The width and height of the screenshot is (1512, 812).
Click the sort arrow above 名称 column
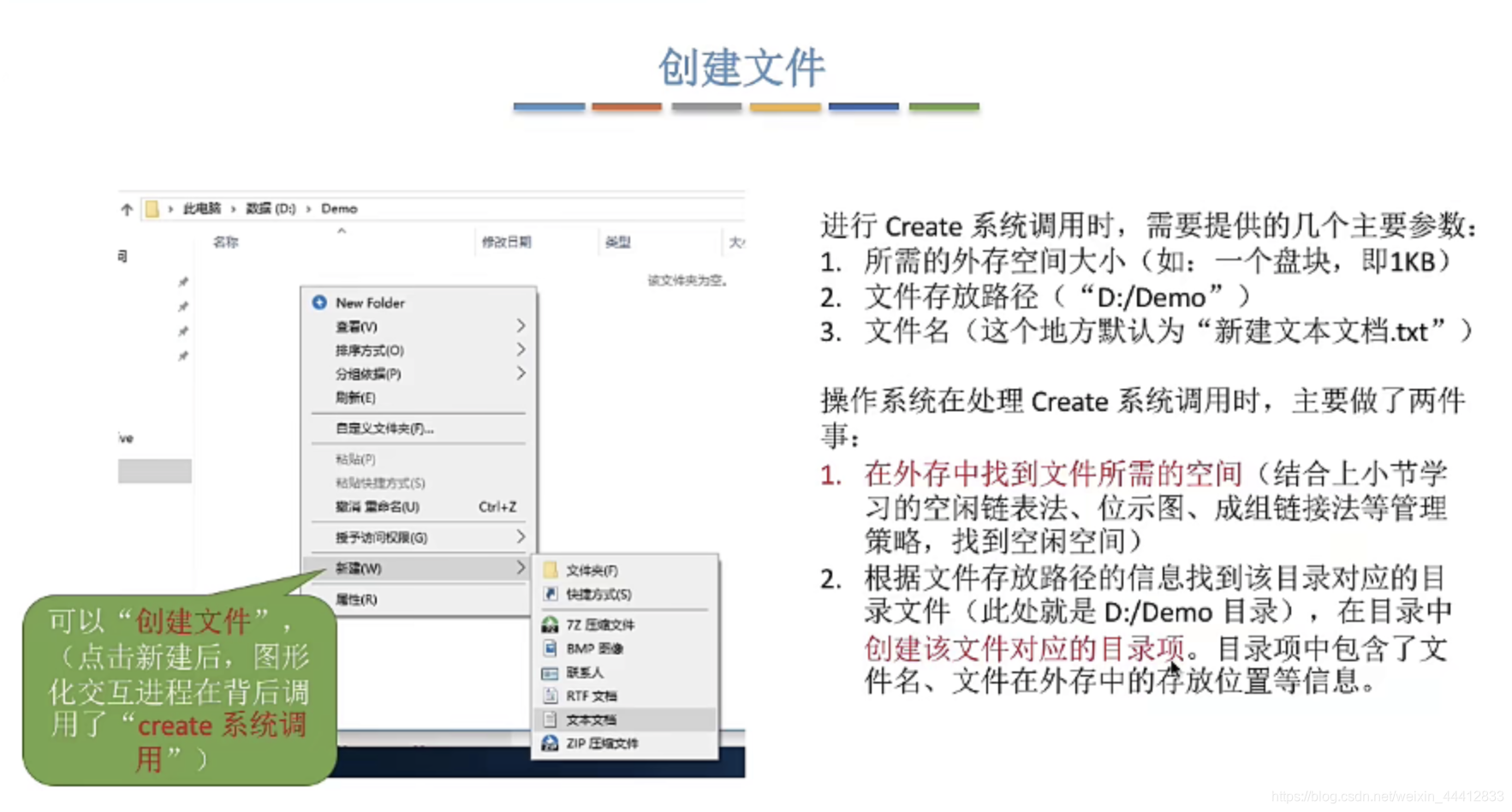pyautogui.click(x=342, y=230)
